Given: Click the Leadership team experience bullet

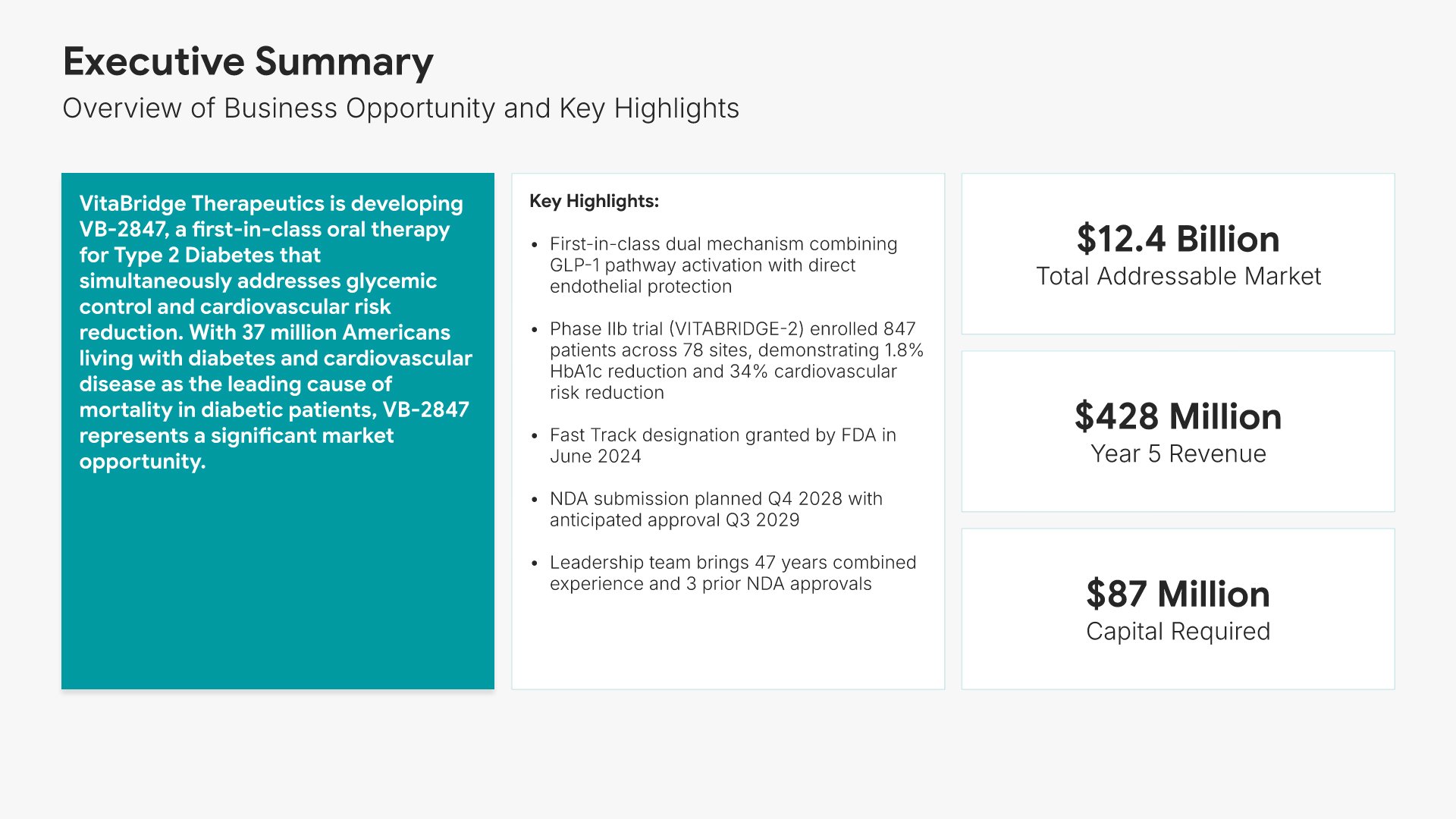Looking at the screenshot, I should (733, 573).
